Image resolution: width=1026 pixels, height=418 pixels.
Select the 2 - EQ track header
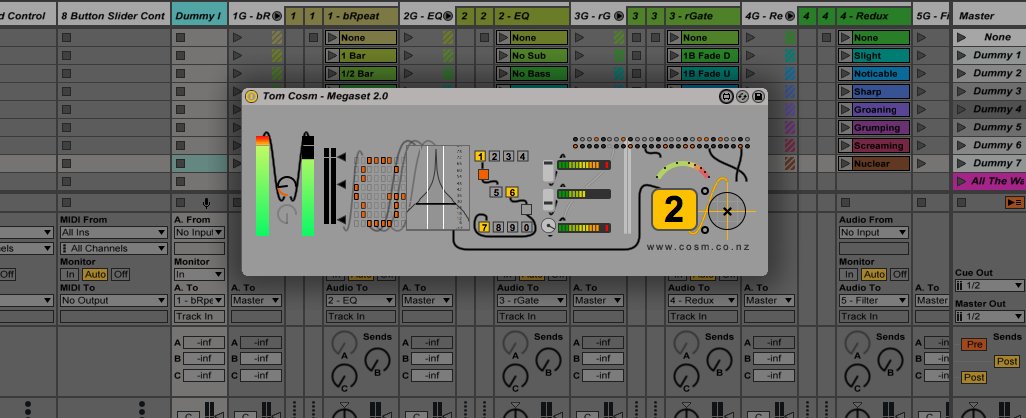click(x=532, y=16)
